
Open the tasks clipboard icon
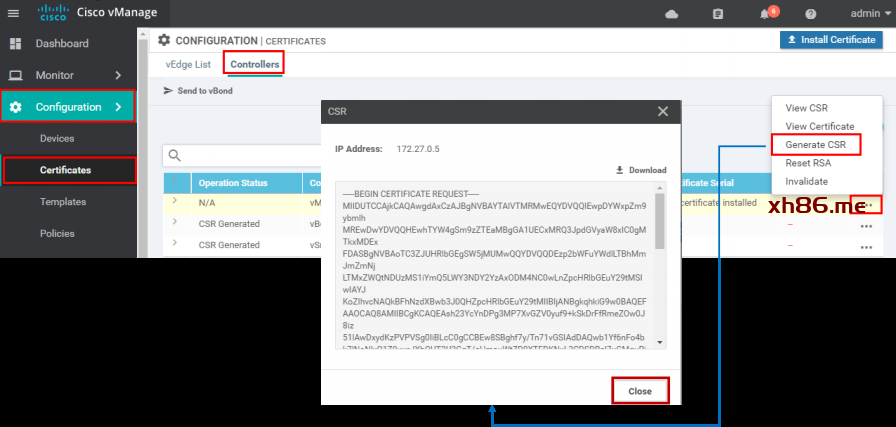[x=717, y=14]
